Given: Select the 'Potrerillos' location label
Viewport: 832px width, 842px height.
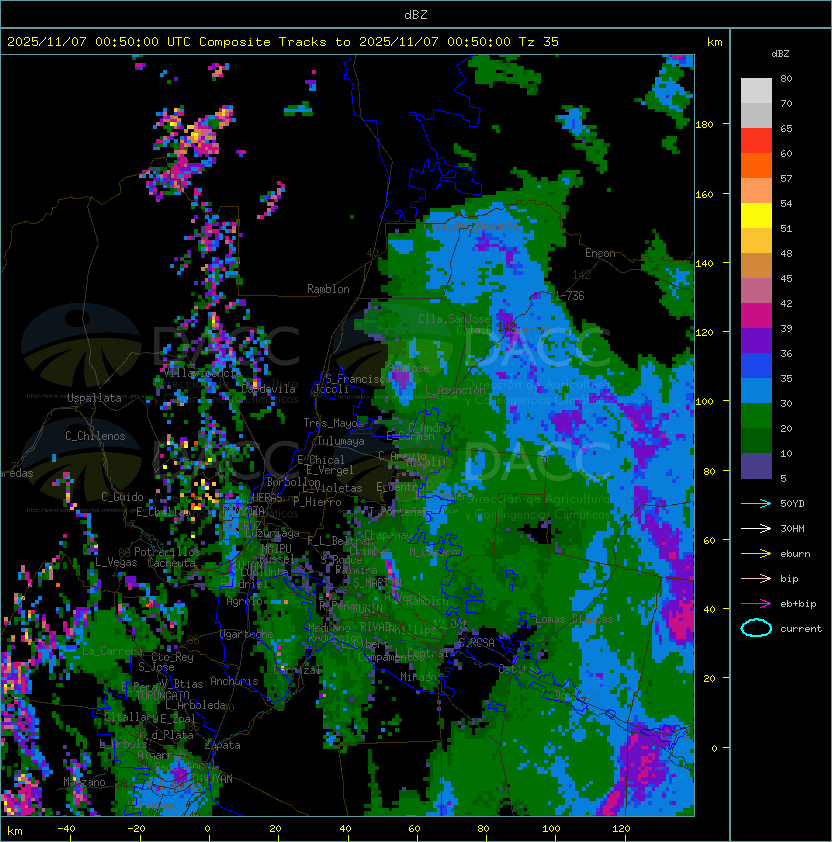Looking at the screenshot, I should [x=167, y=552].
